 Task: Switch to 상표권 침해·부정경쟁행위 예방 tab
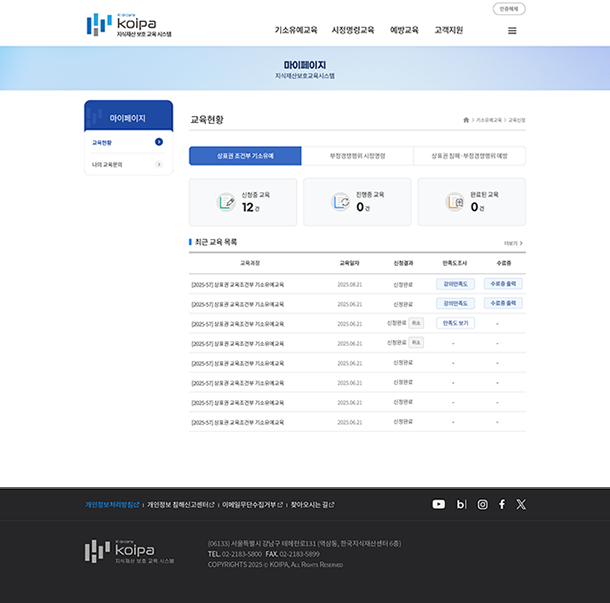pyautogui.click(x=469, y=156)
